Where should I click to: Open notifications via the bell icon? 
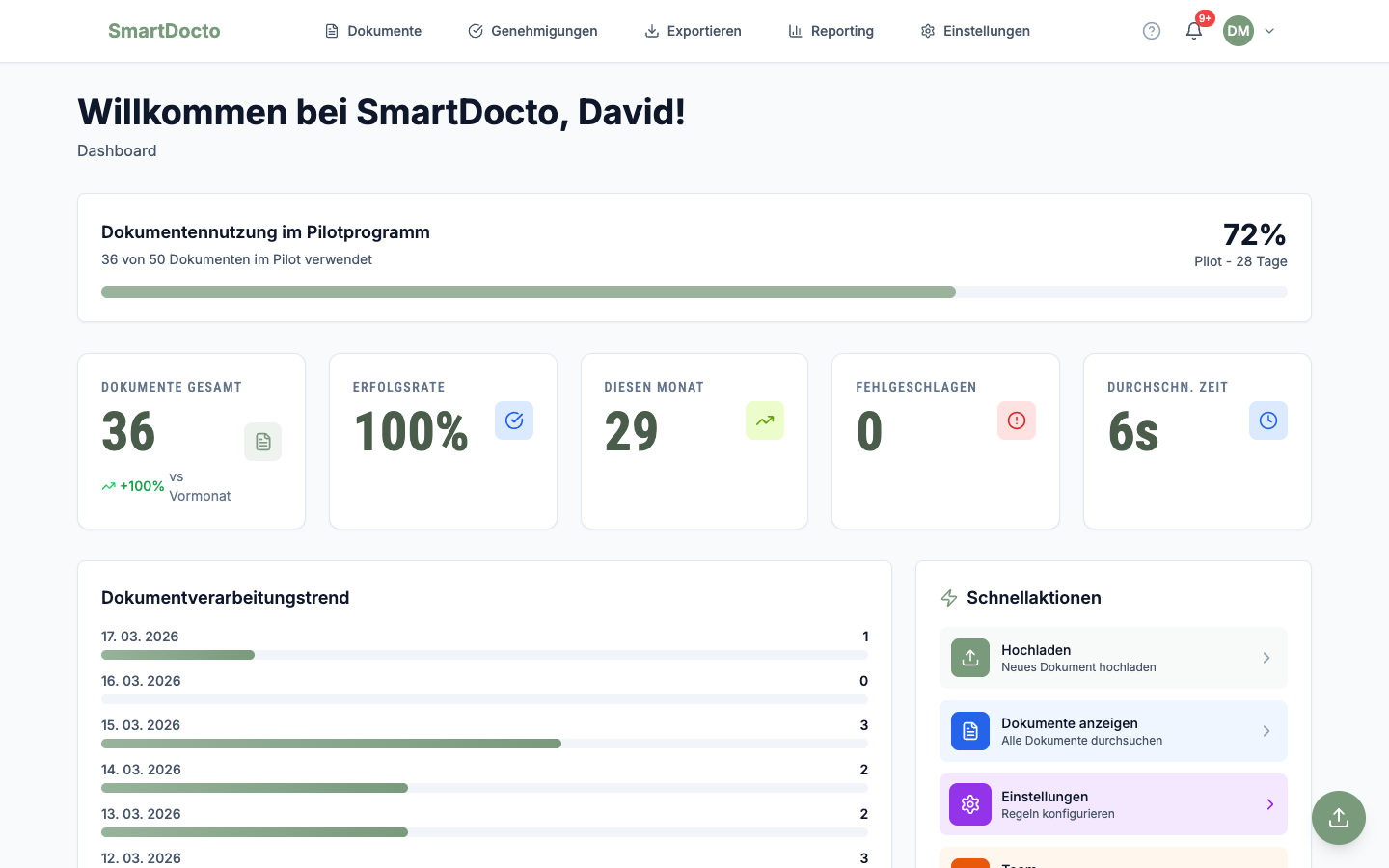click(x=1194, y=33)
